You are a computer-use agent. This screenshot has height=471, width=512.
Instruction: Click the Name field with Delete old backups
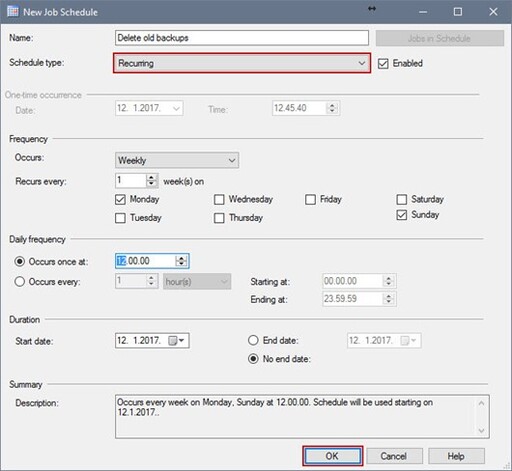coord(242,38)
